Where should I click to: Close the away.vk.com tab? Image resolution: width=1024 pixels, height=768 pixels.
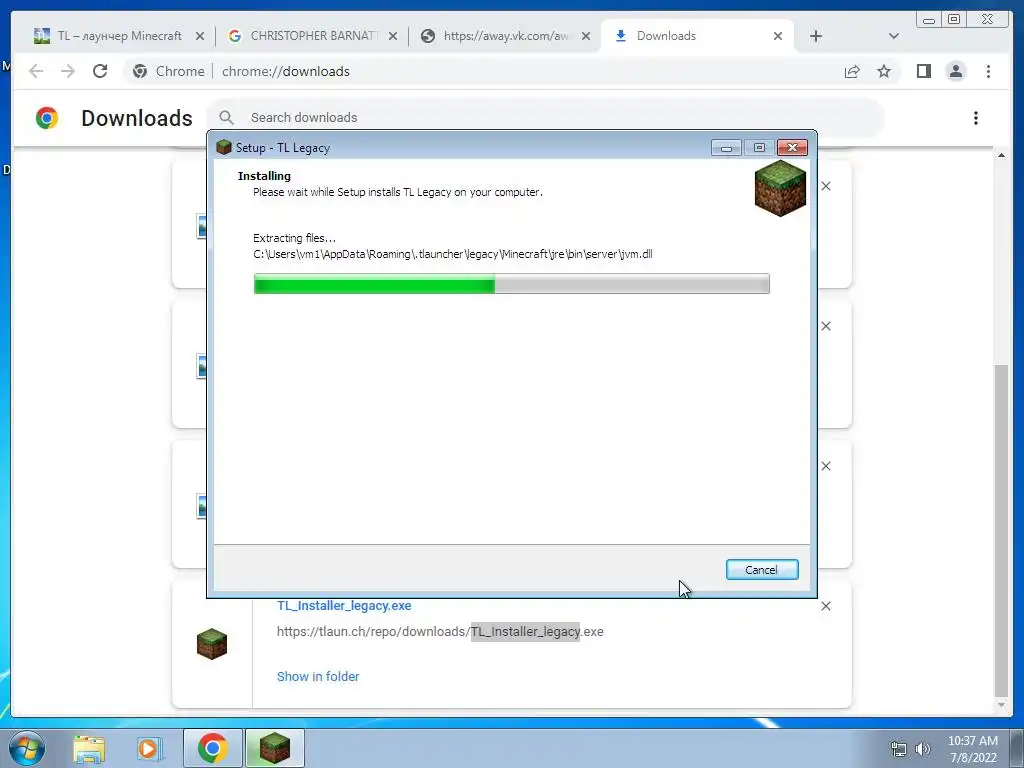click(x=586, y=36)
